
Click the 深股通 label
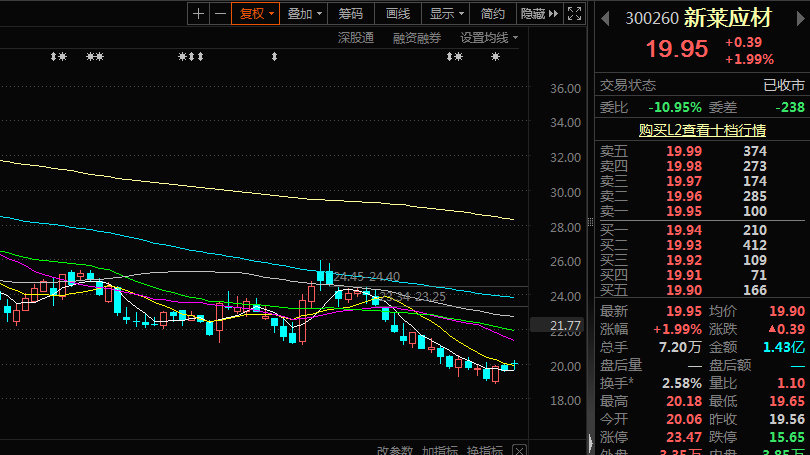click(355, 38)
